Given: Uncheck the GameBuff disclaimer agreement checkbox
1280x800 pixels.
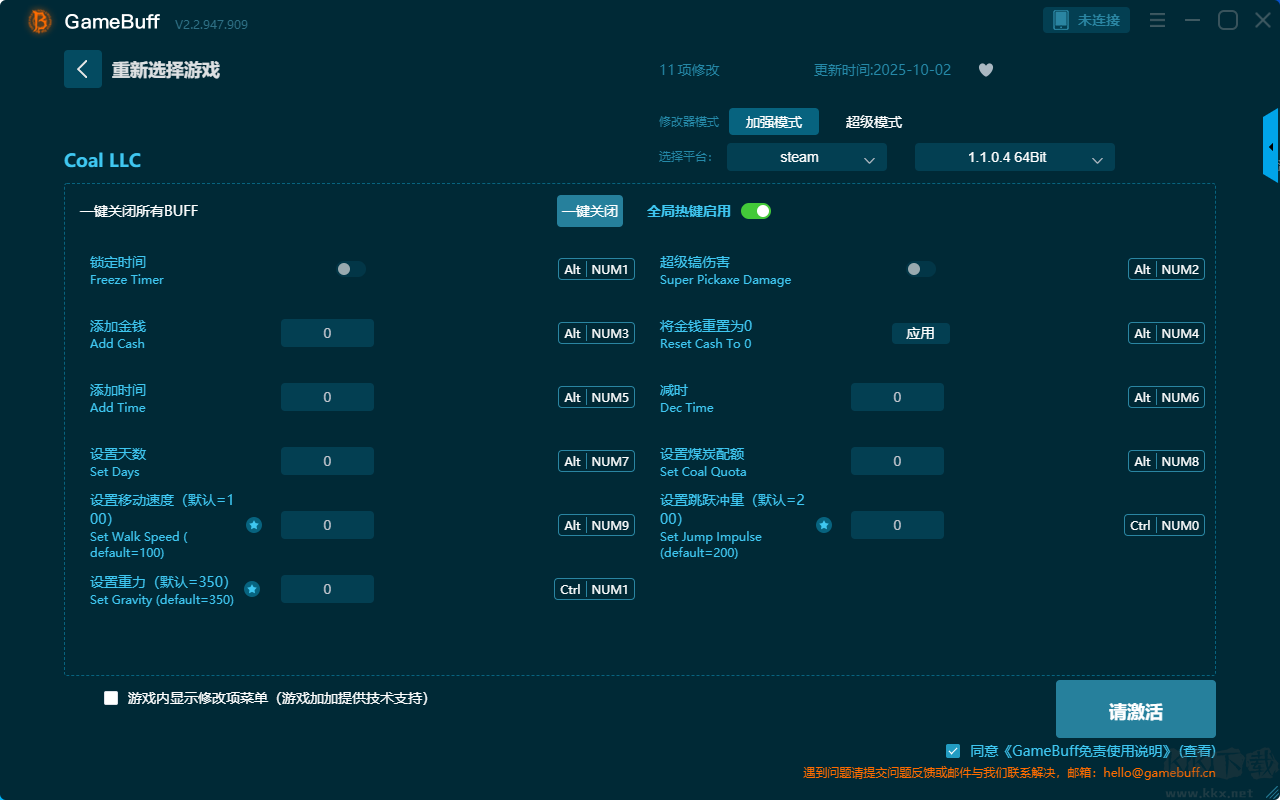Looking at the screenshot, I should tap(953, 750).
